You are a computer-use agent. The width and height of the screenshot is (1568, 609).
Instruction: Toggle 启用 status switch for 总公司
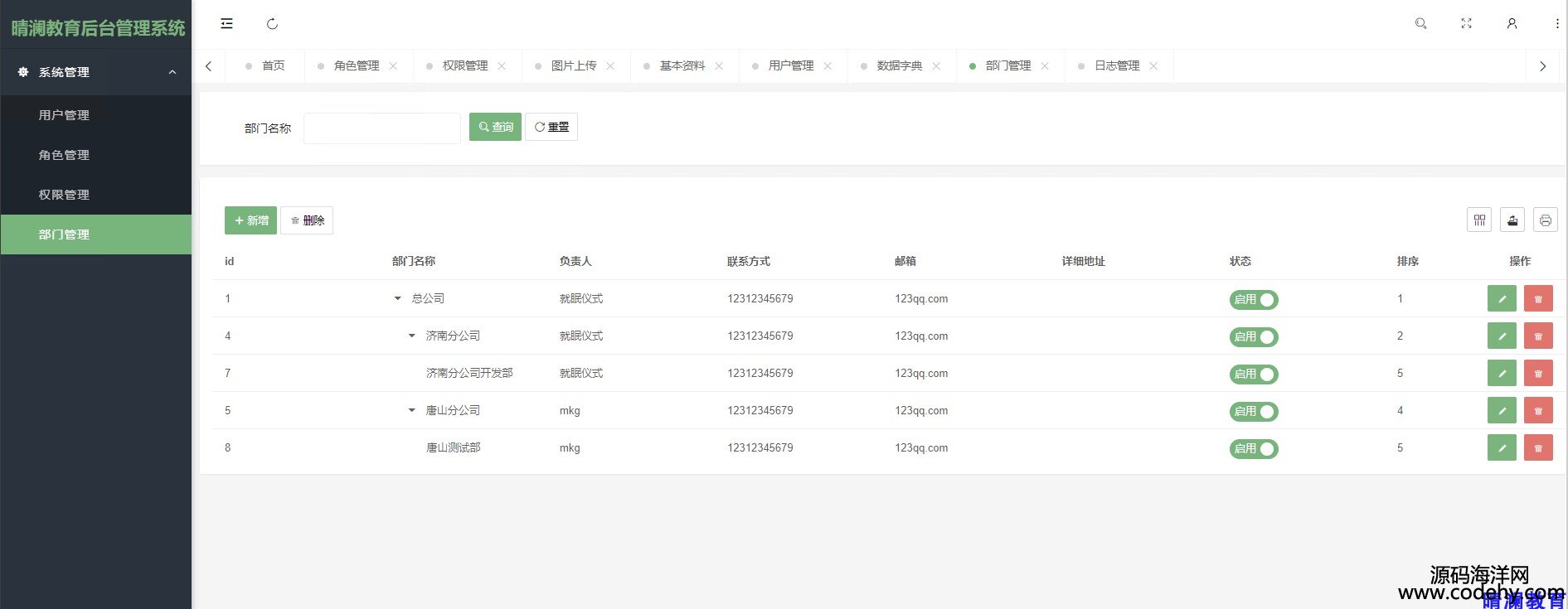tap(1253, 299)
